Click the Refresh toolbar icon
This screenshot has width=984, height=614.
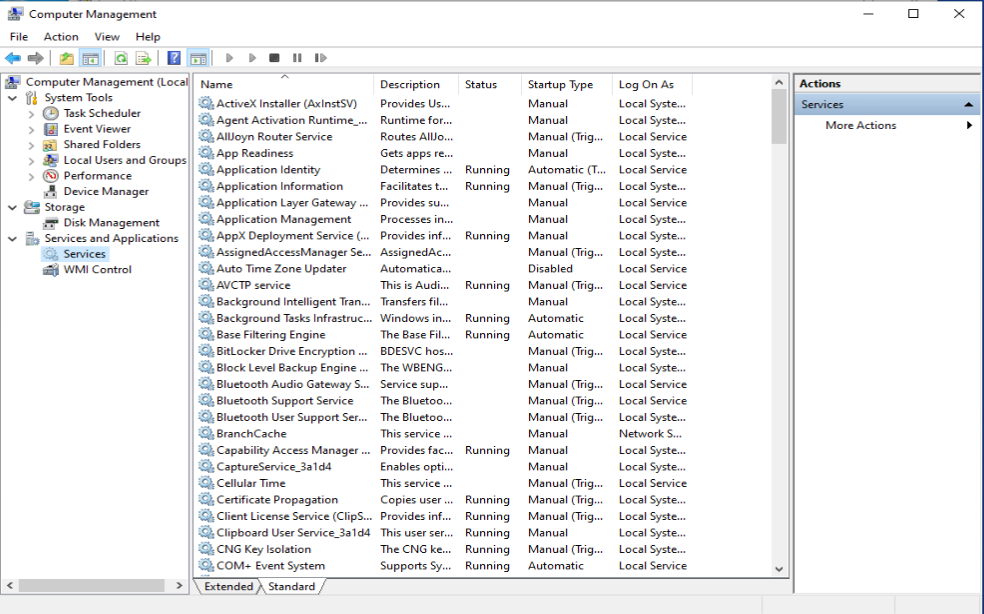(120, 58)
